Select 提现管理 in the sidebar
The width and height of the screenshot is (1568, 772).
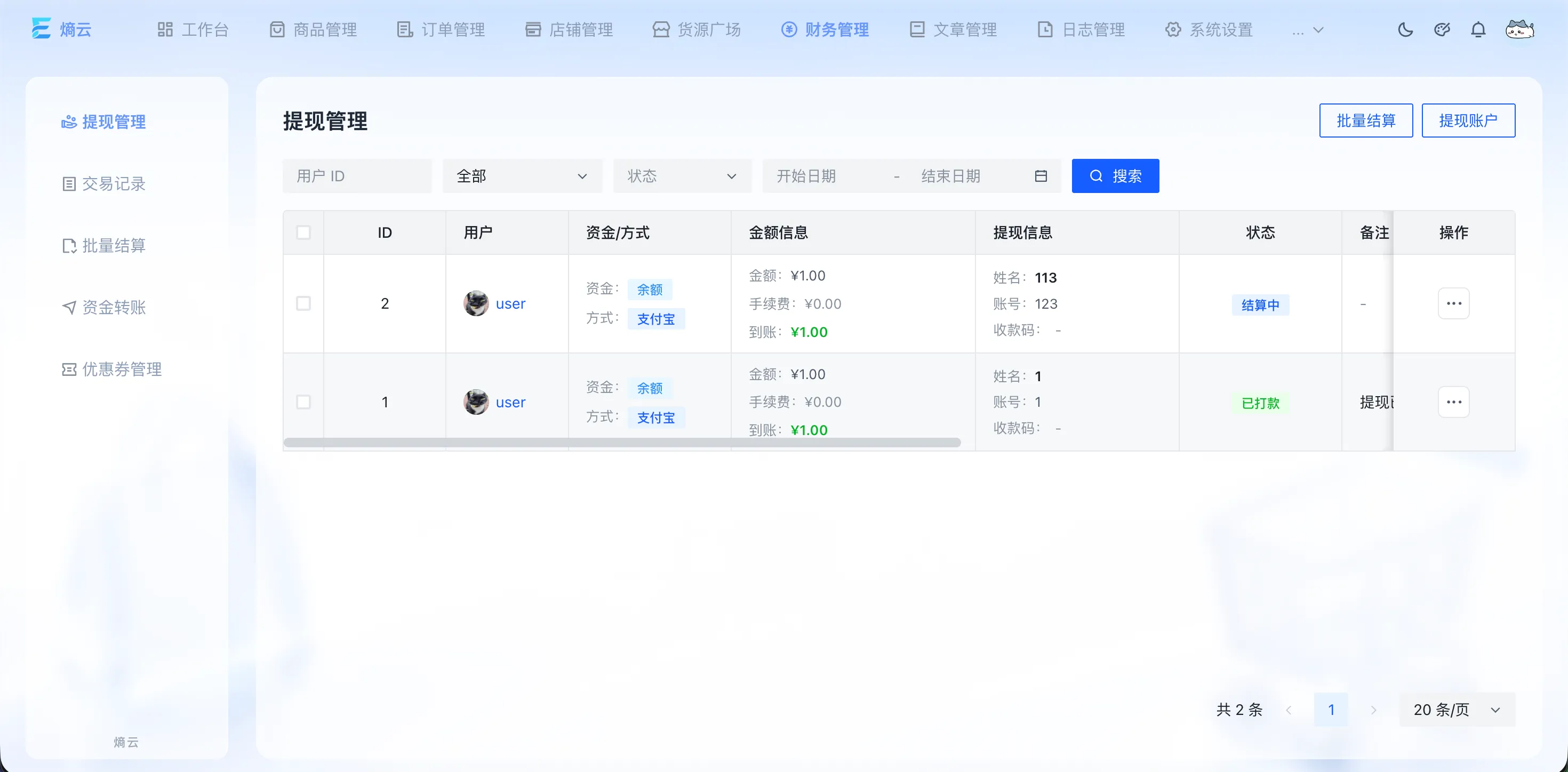[103, 122]
